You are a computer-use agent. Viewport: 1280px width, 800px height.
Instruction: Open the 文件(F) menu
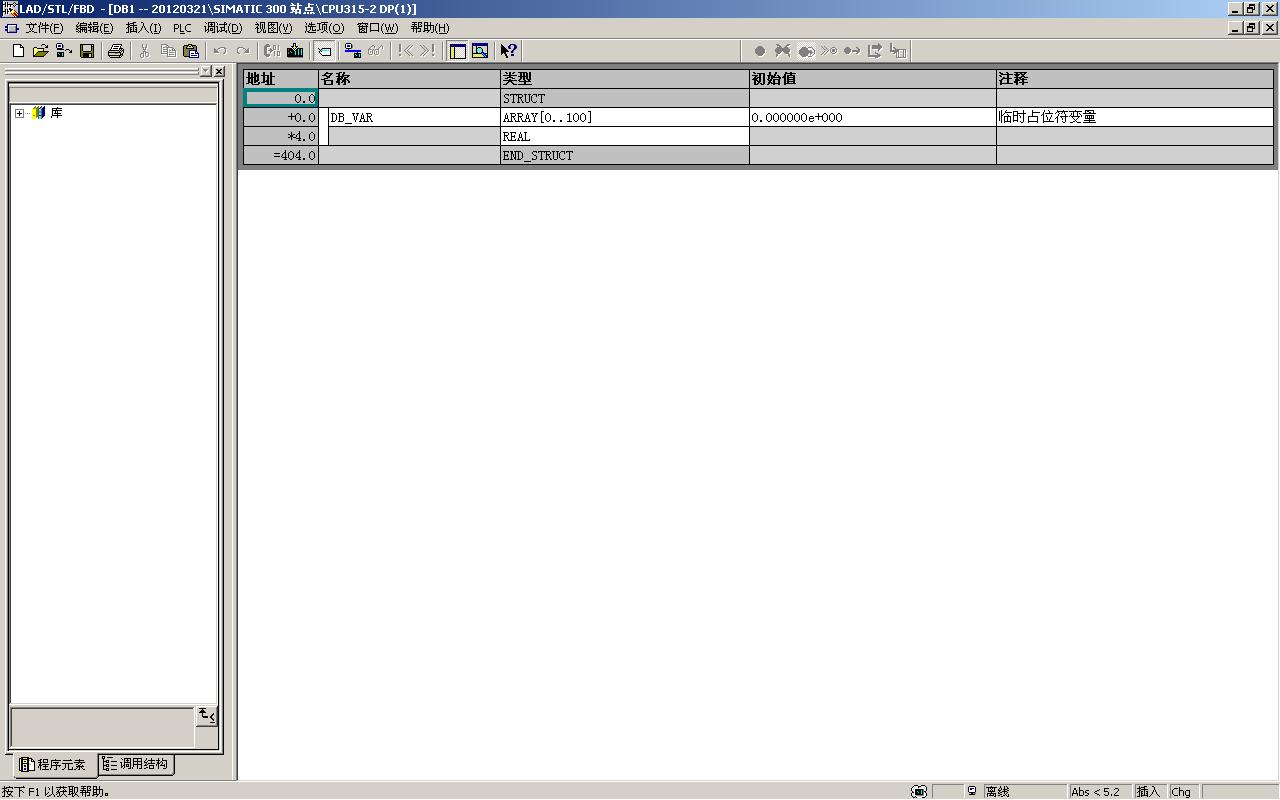(44, 28)
